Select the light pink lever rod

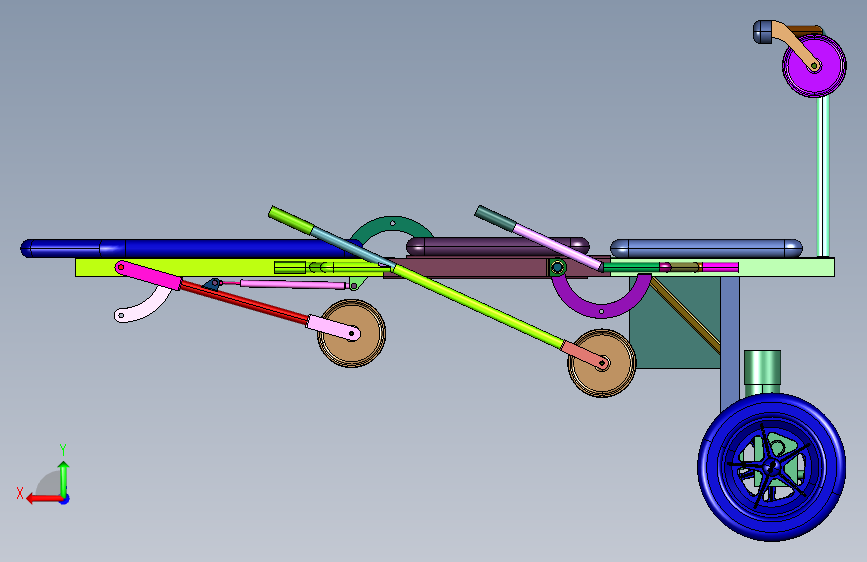coord(557,247)
